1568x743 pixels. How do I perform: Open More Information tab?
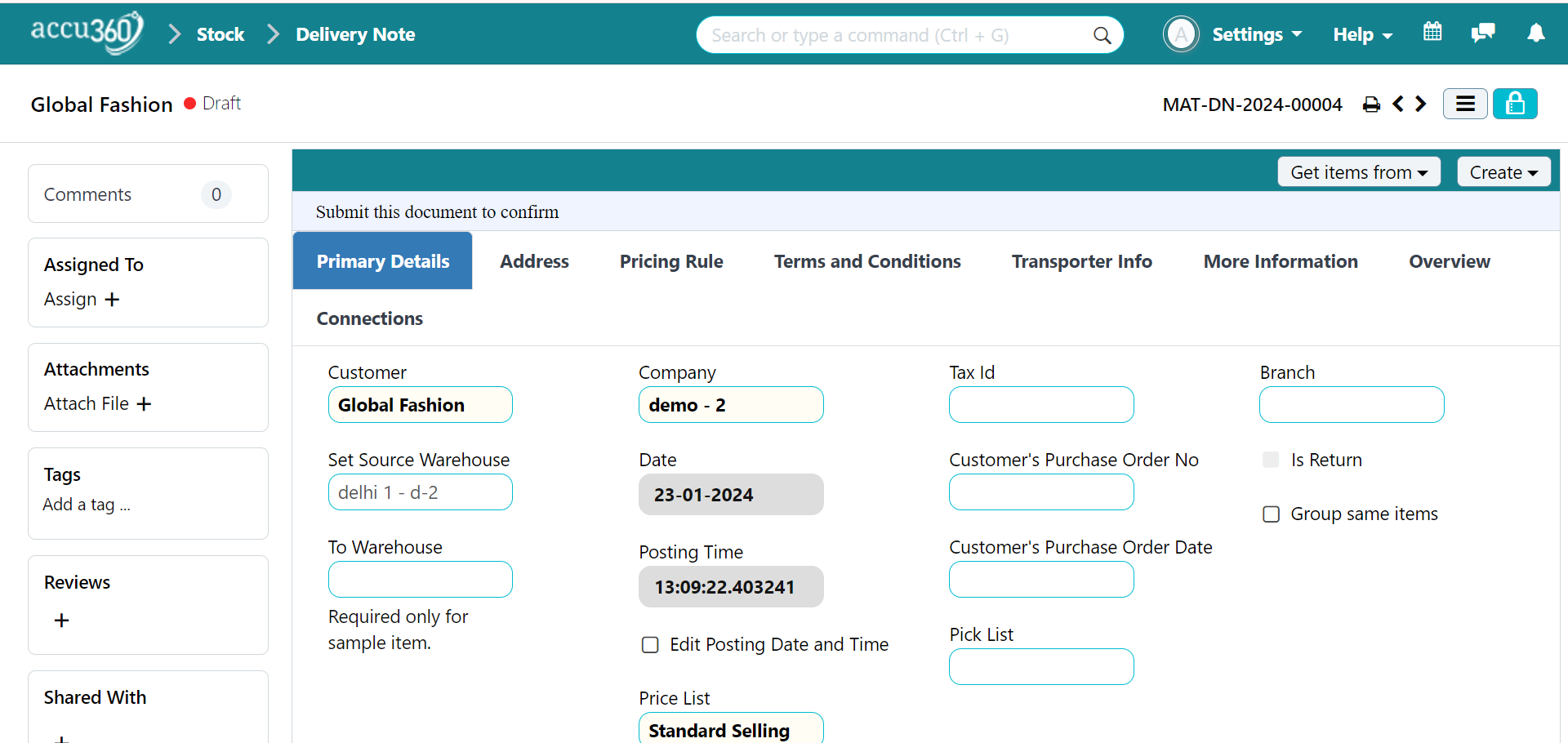pyautogui.click(x=1281, y=261)
